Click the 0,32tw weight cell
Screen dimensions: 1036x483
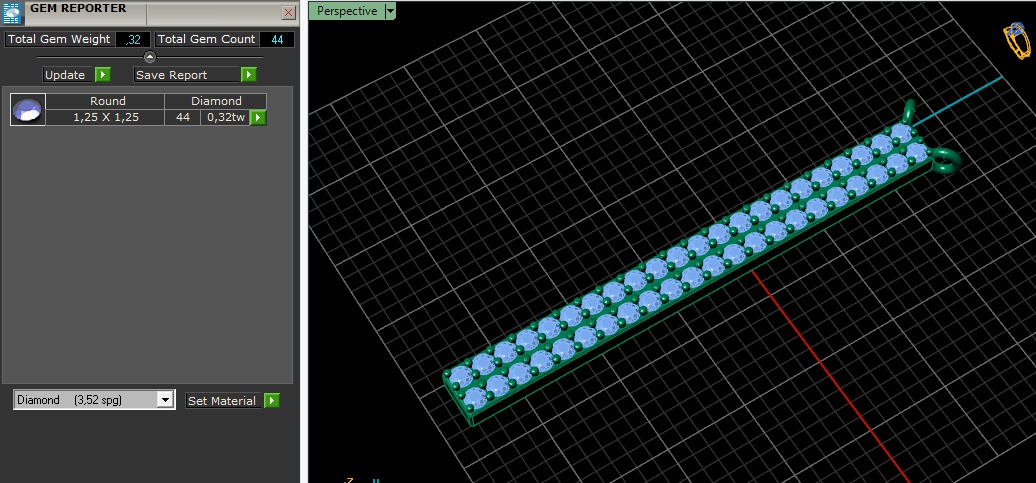[225, 118]
